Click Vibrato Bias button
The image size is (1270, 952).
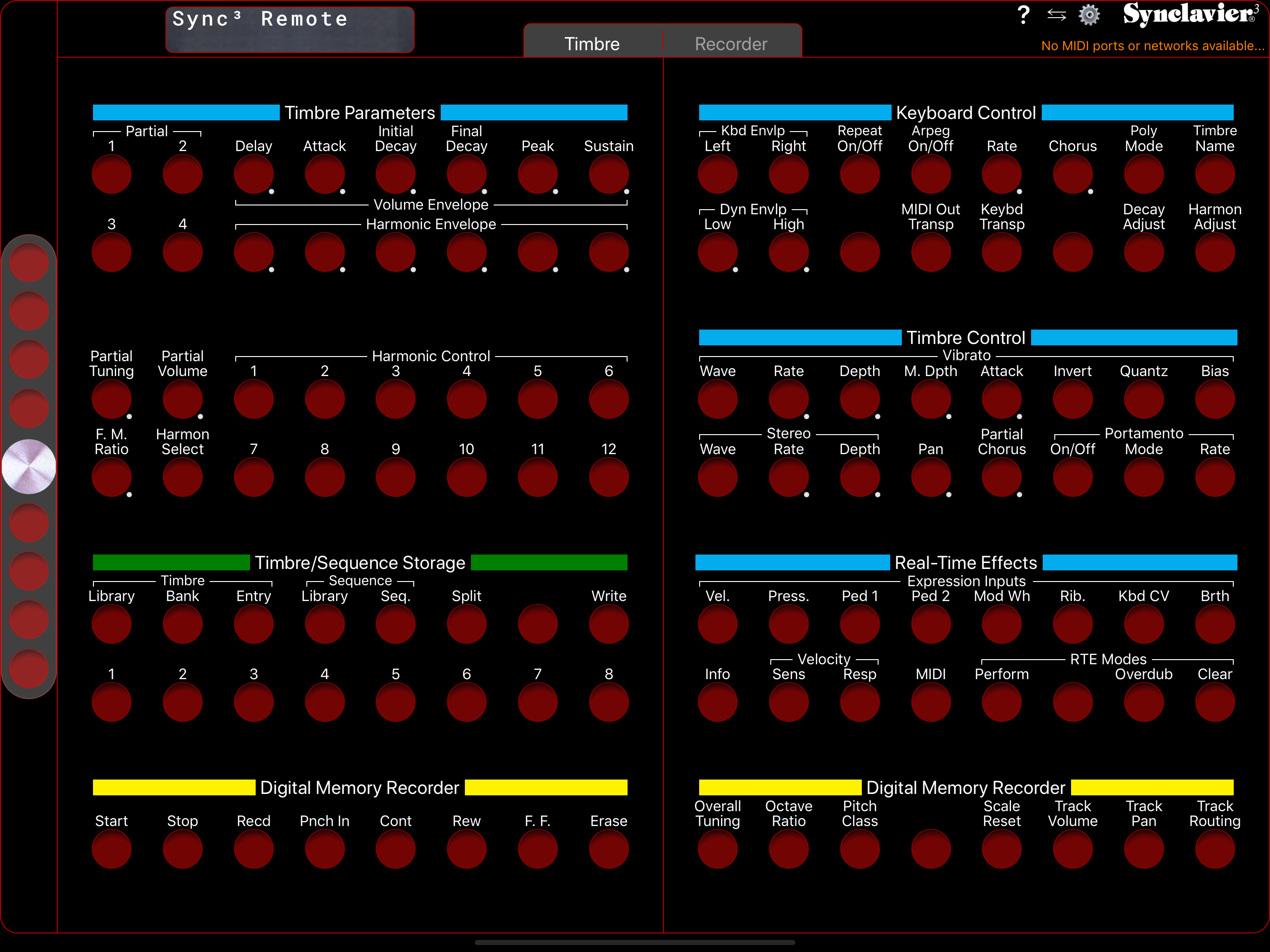click(1216, 400)
